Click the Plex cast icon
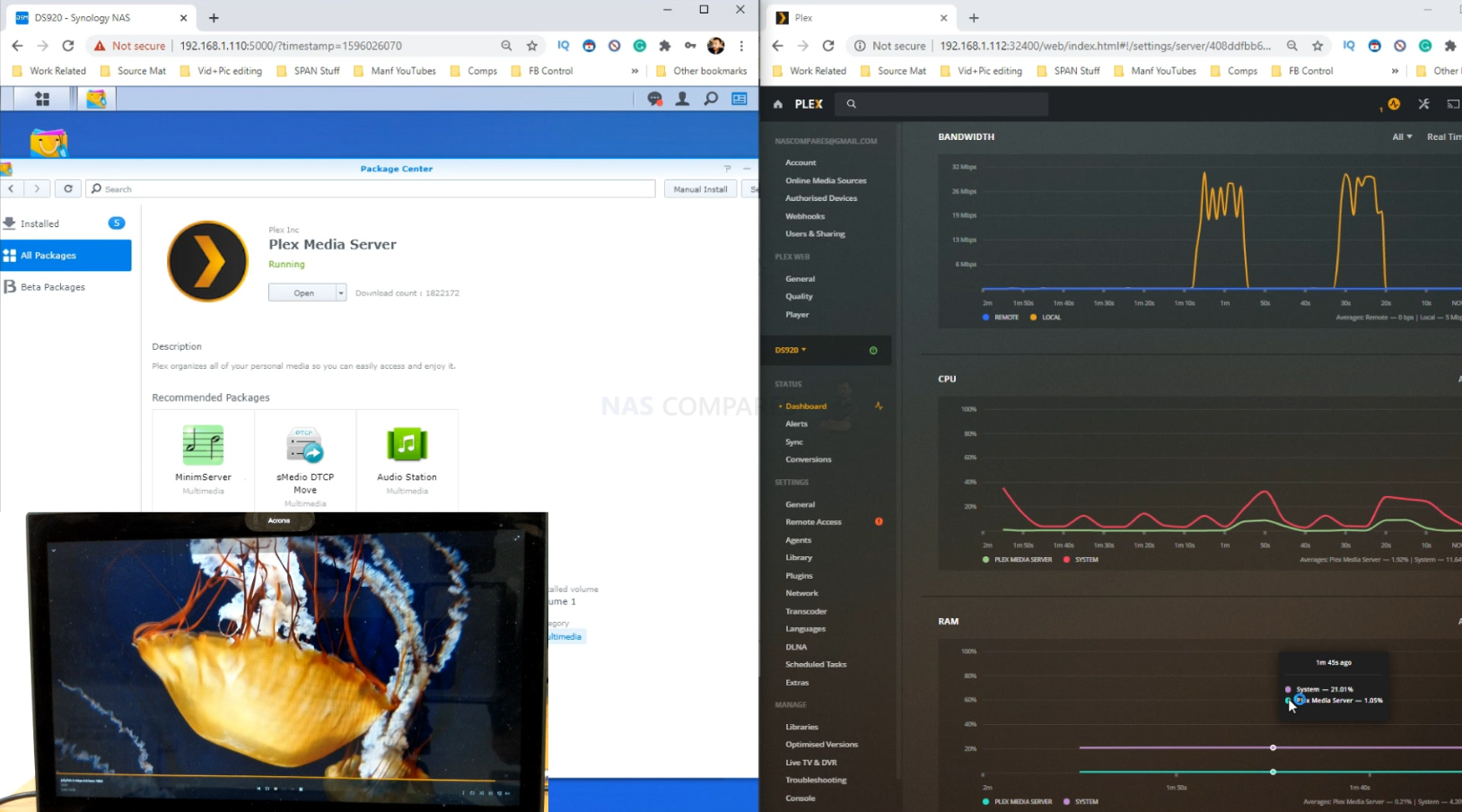Screen dimensions: 1462x812 pos(1453,104)
